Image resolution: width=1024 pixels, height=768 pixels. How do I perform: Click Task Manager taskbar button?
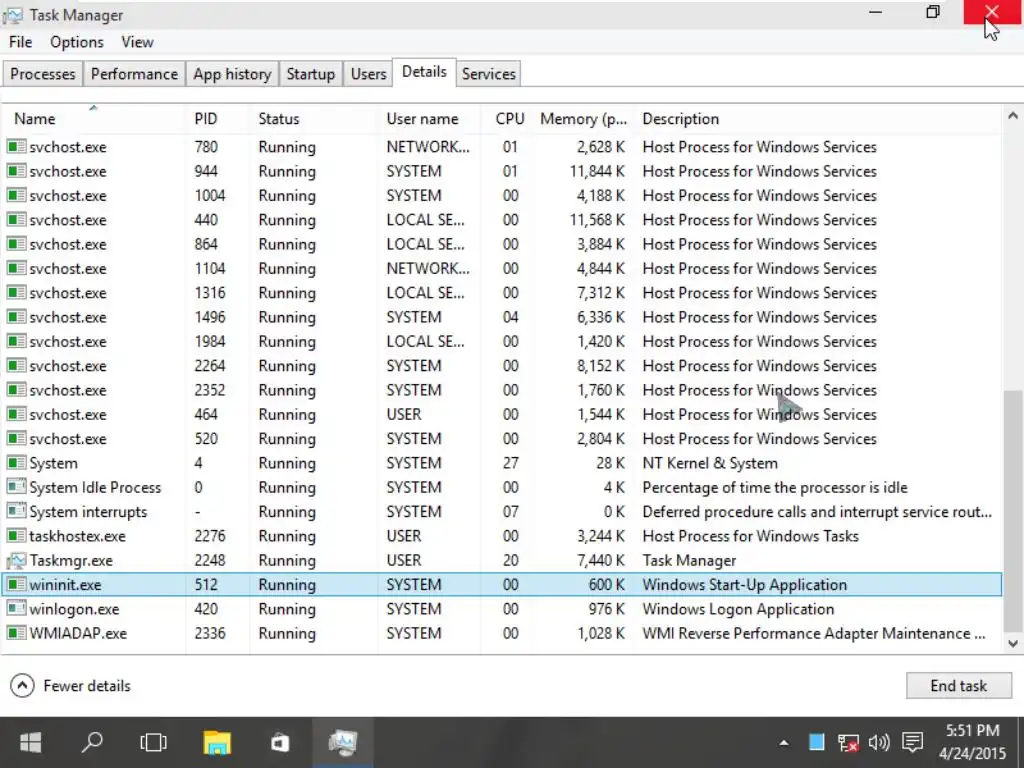point(343,742)
